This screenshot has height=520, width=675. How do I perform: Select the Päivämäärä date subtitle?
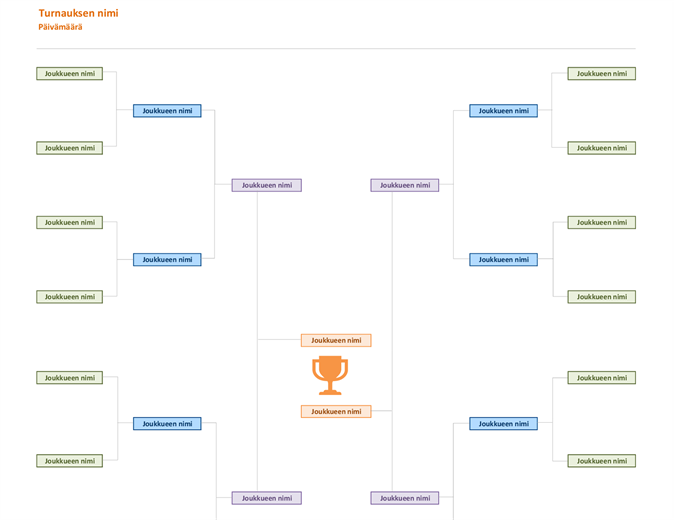coord(60,27)
